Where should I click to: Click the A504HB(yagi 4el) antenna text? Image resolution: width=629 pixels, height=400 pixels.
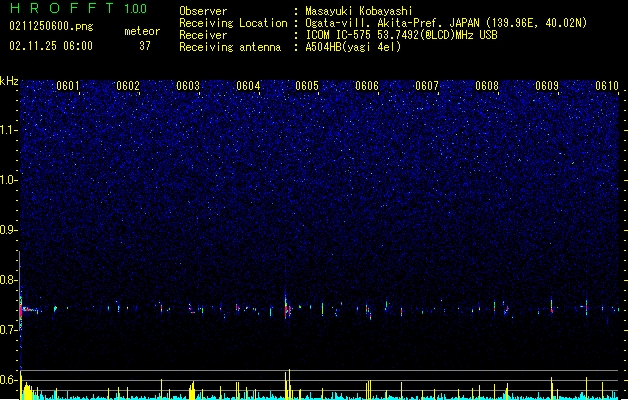tap(353, 47)
